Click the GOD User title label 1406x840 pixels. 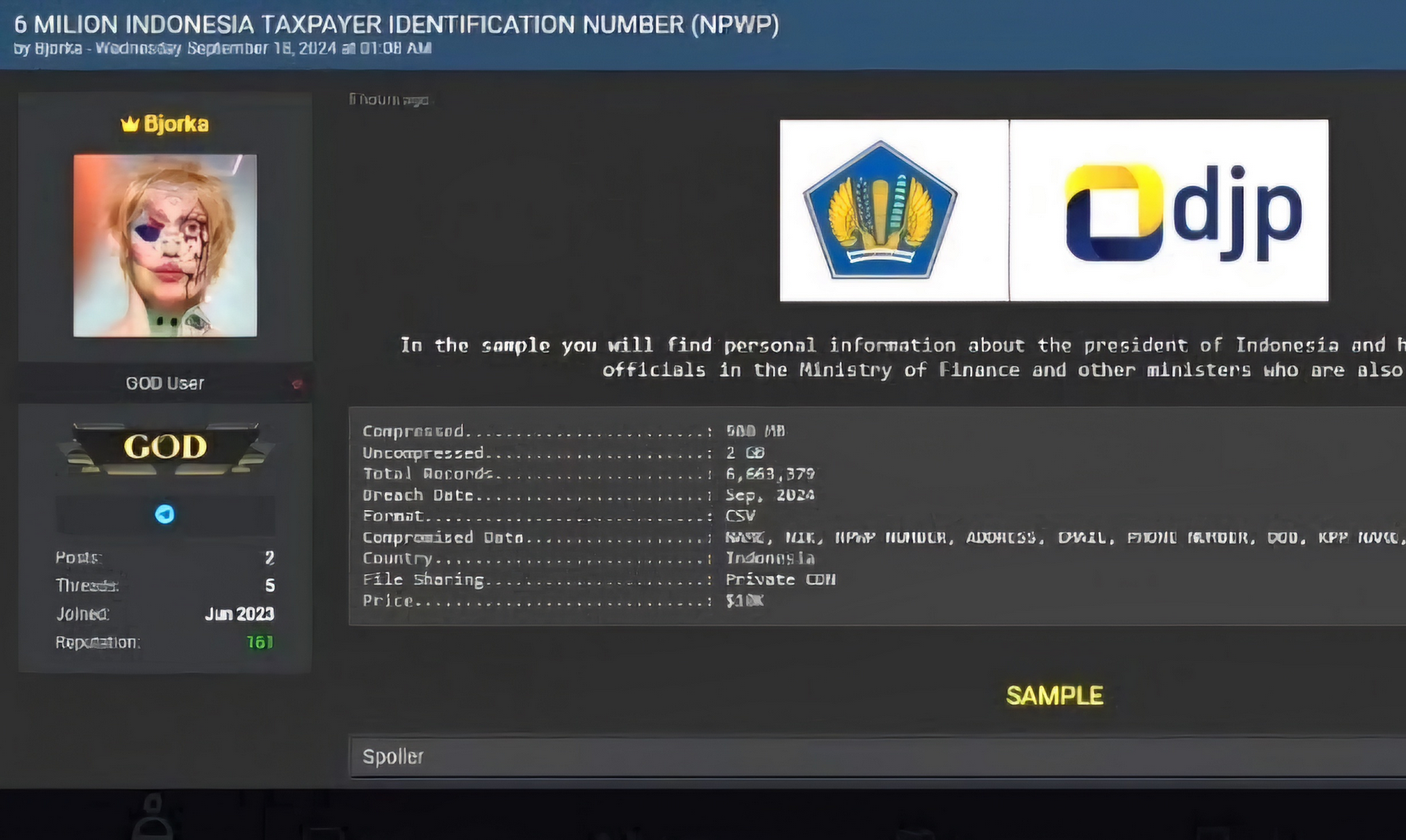(165, 384)
